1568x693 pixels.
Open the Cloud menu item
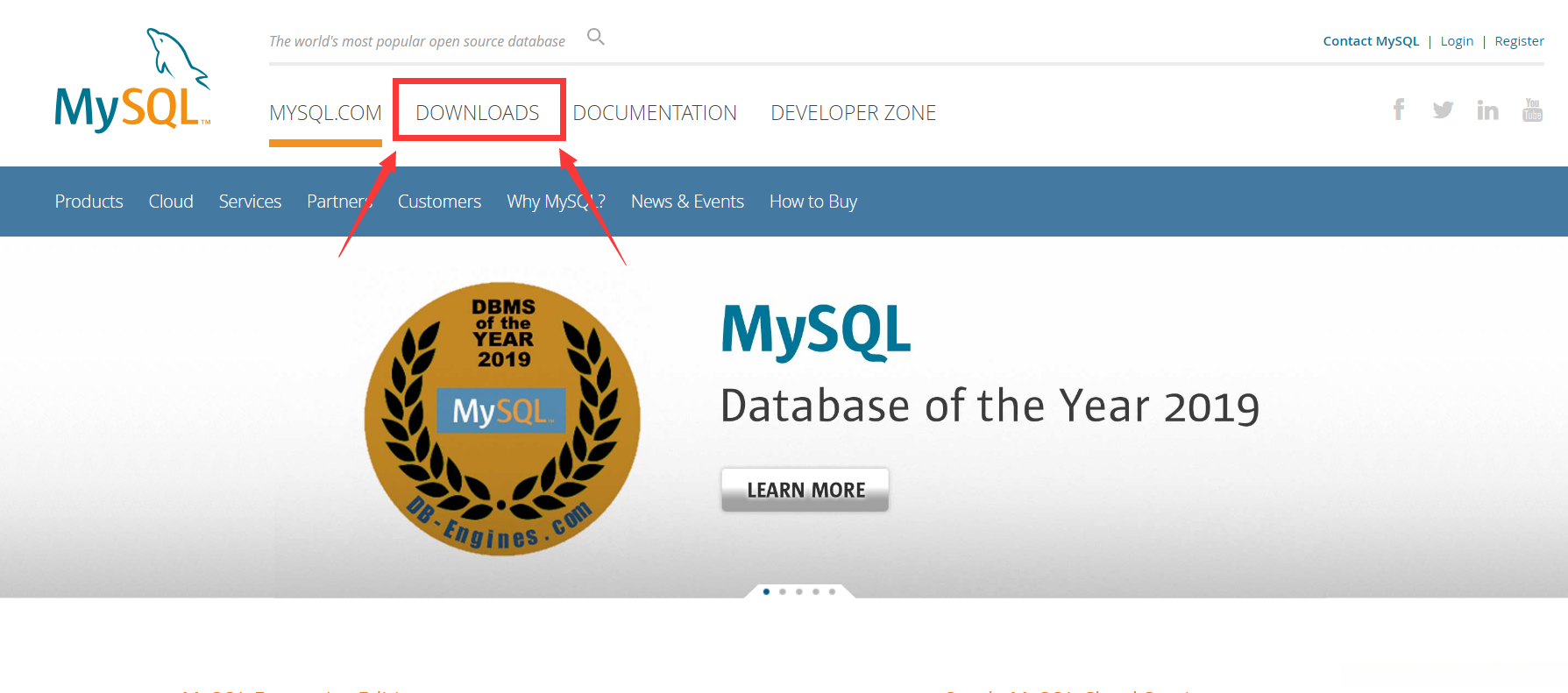(x=171, y=202)
